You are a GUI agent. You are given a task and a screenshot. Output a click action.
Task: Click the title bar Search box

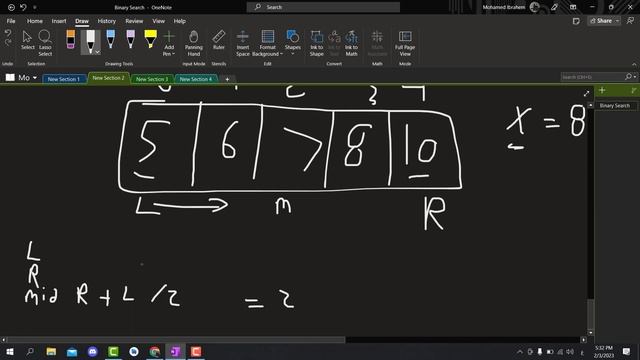[x=323, y=7]
